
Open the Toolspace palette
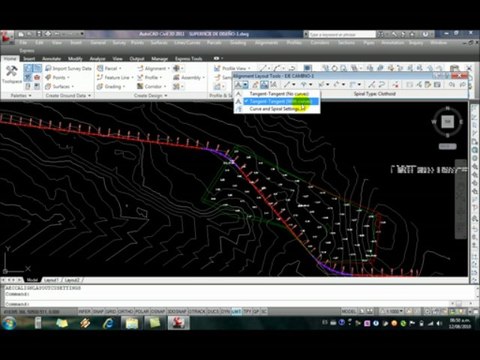coord(12,74)
